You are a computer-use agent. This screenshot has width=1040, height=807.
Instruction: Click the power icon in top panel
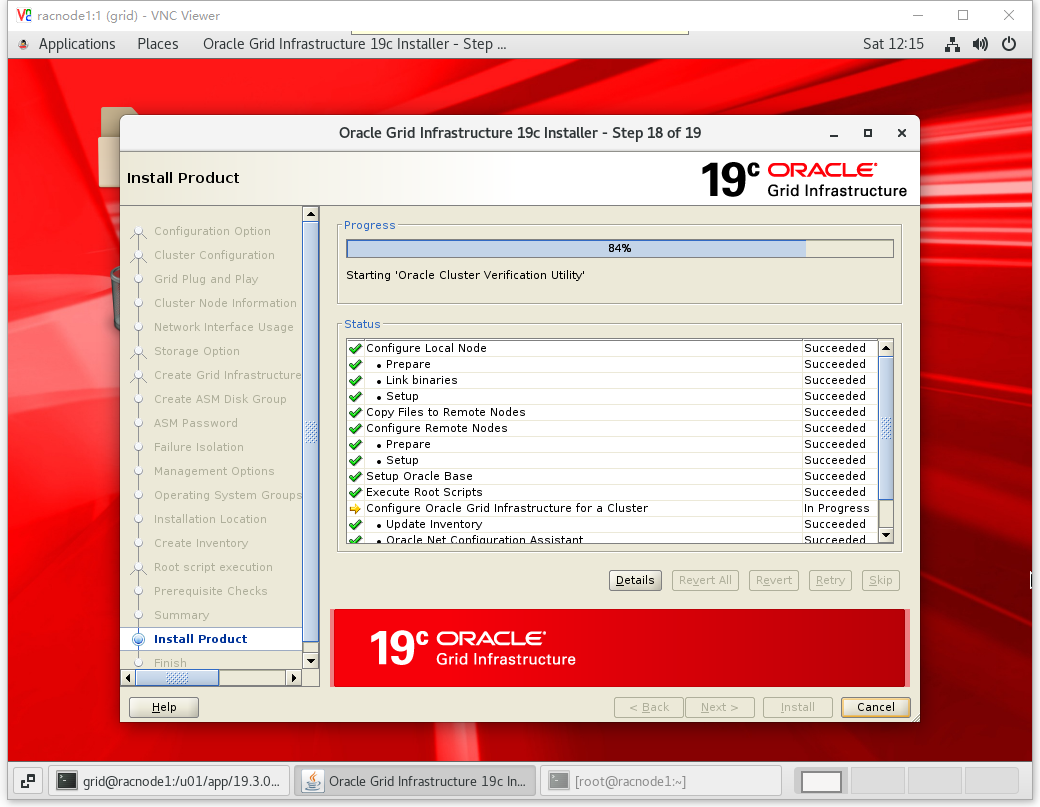coord(1009,44)
